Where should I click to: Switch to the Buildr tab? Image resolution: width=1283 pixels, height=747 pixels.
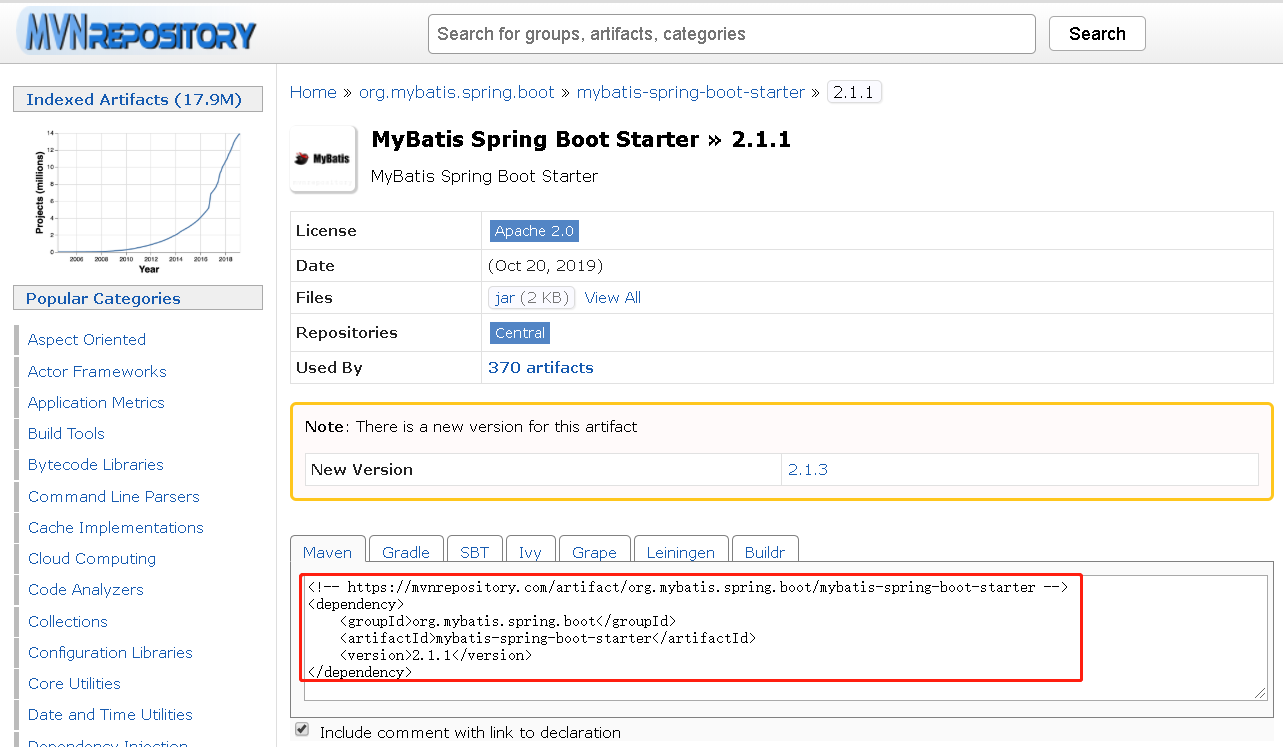tap(765, 552)
